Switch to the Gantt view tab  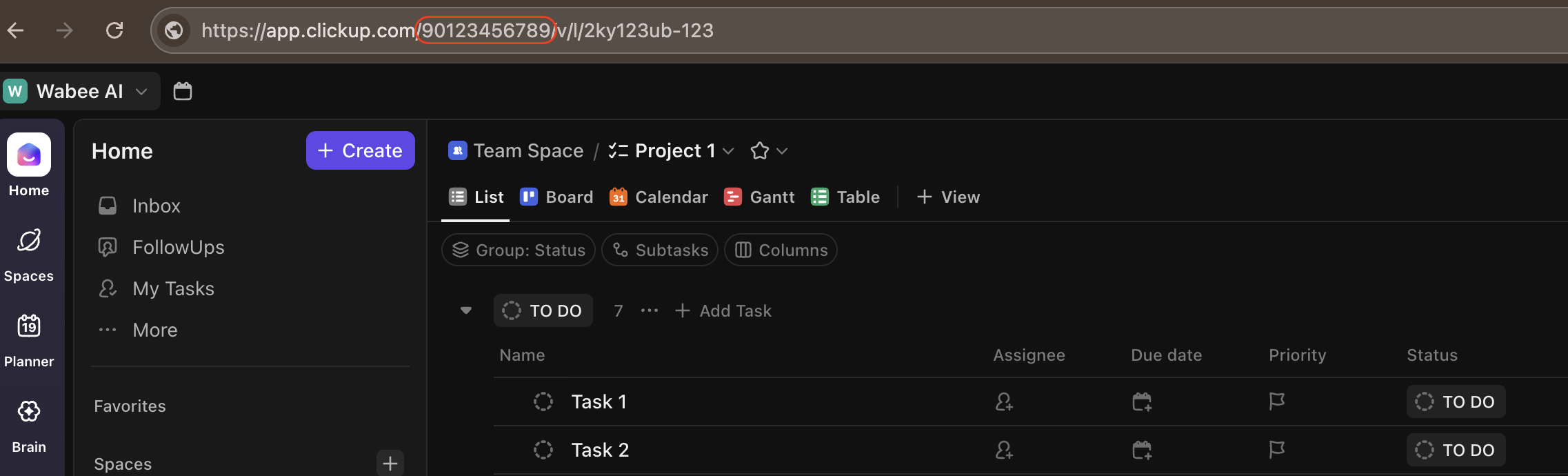point(759,197)
